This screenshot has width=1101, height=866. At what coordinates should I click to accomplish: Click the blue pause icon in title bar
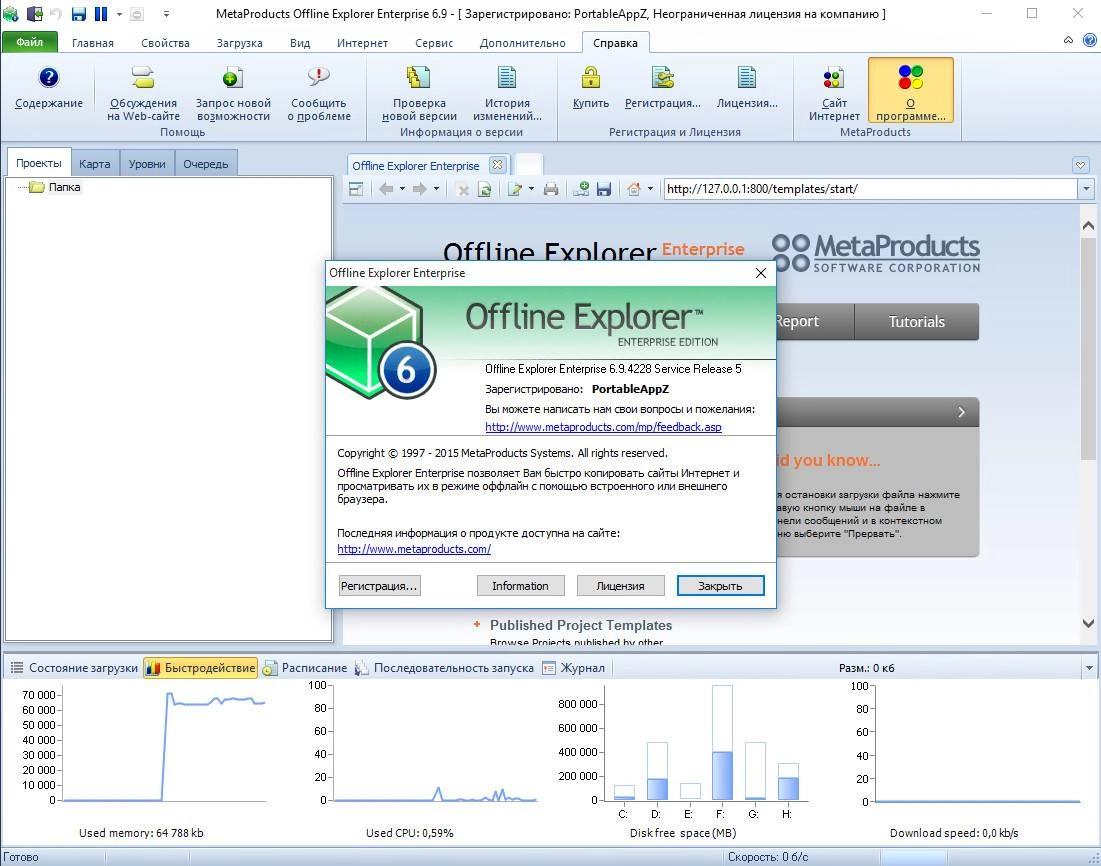(101, 13)
